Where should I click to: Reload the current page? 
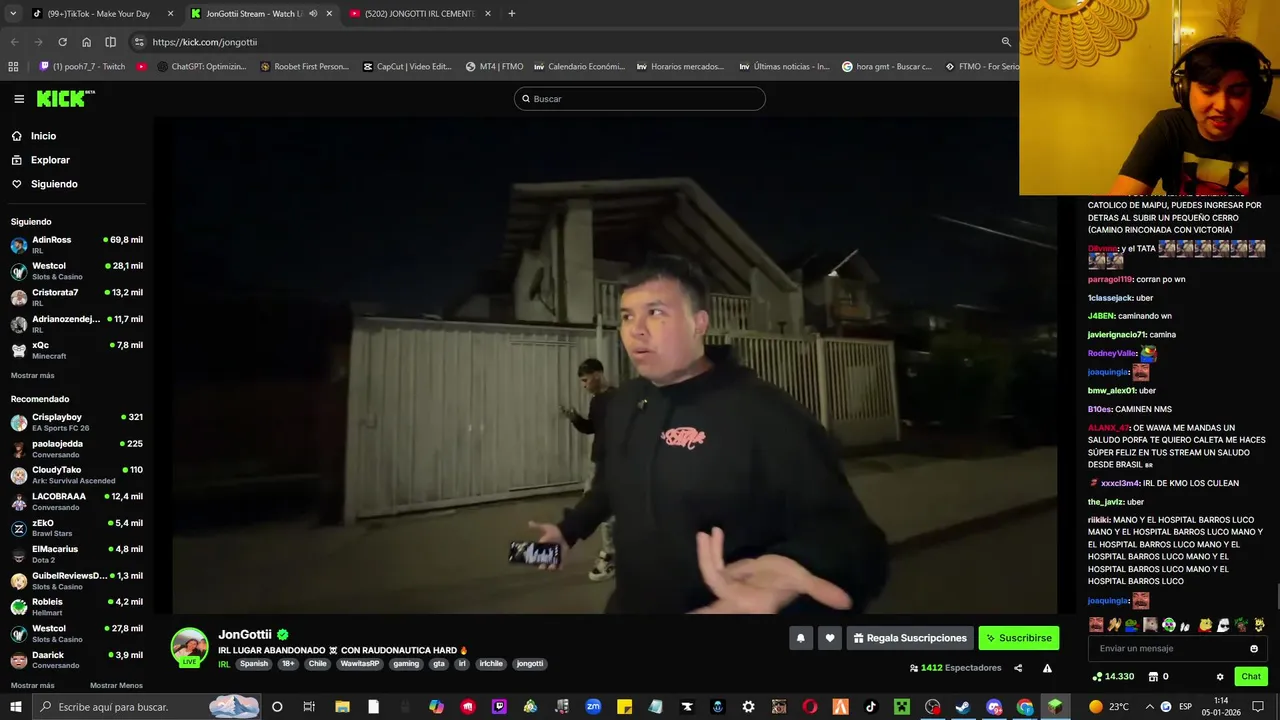coord(62,42)
